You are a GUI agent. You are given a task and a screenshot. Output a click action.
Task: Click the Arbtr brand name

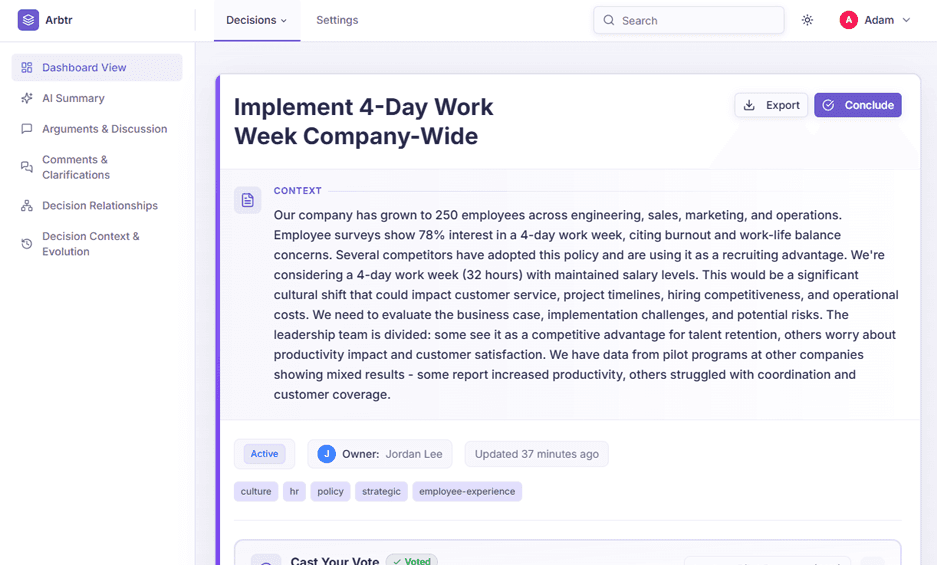[59, 20]
